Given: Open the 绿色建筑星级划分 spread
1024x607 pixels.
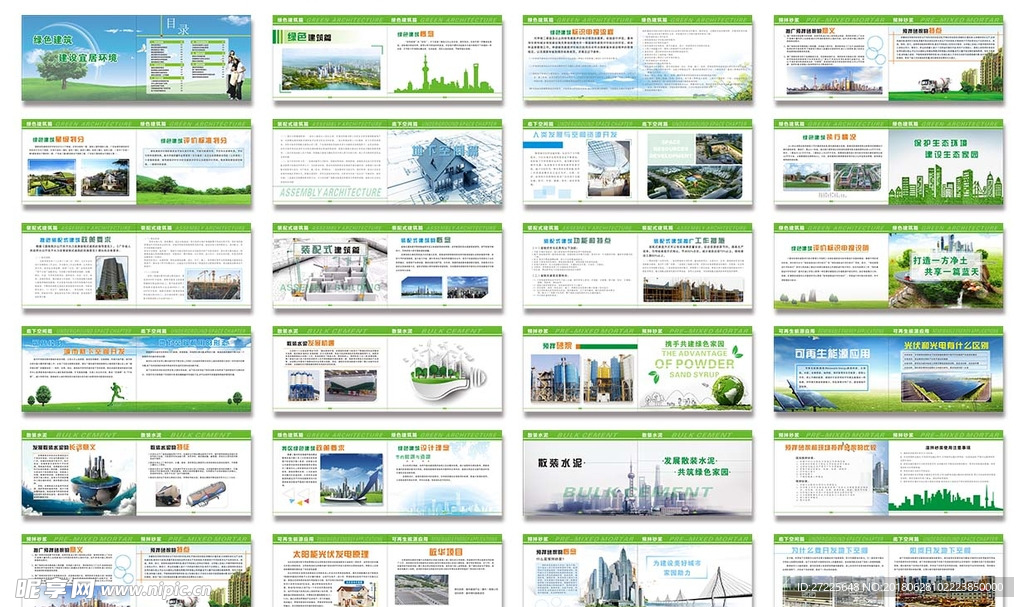Looking at the screenshot, I should [136, 163].
